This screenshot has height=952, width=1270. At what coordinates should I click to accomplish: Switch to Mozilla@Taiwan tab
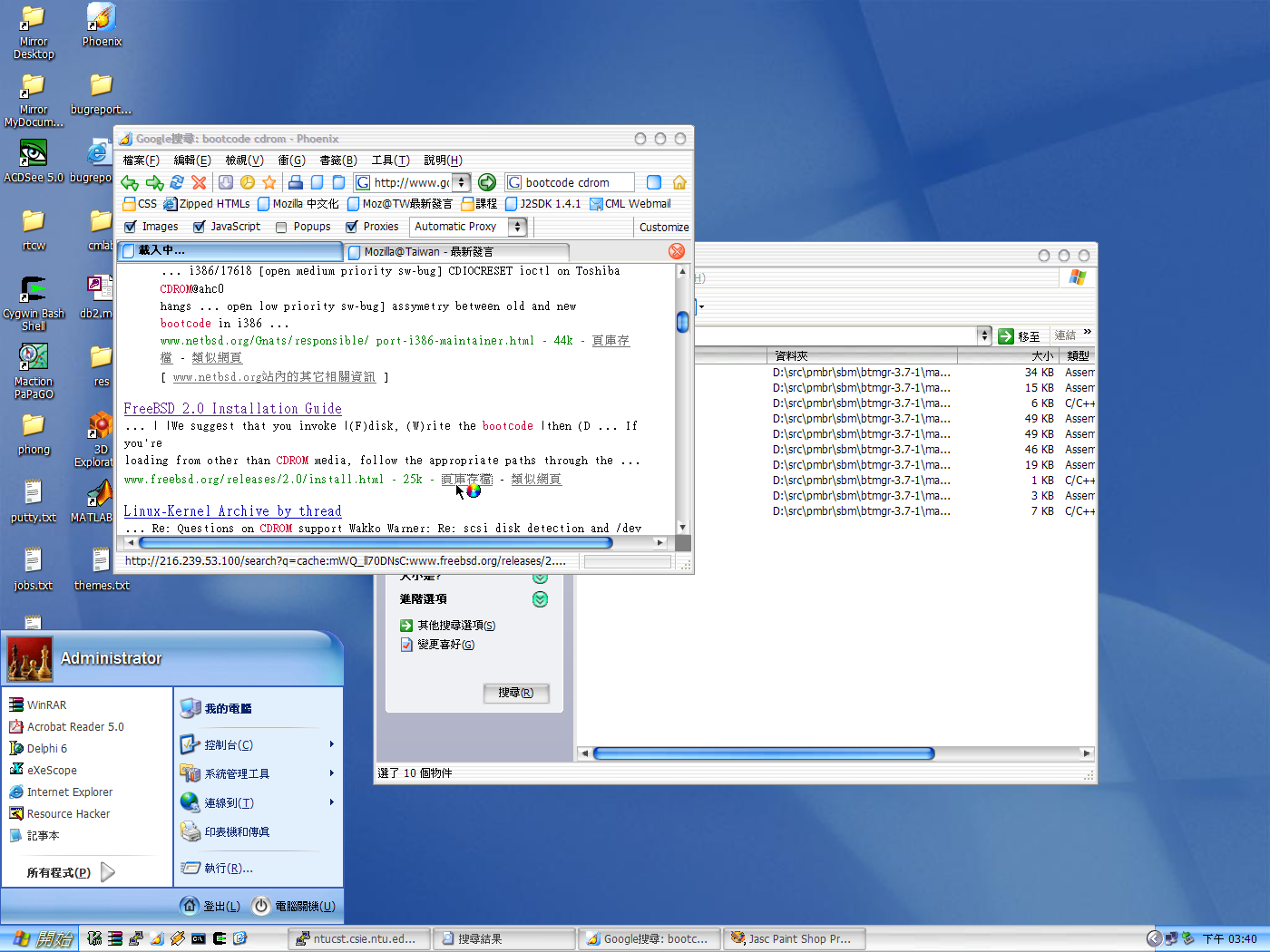click(x=456, y=251)
